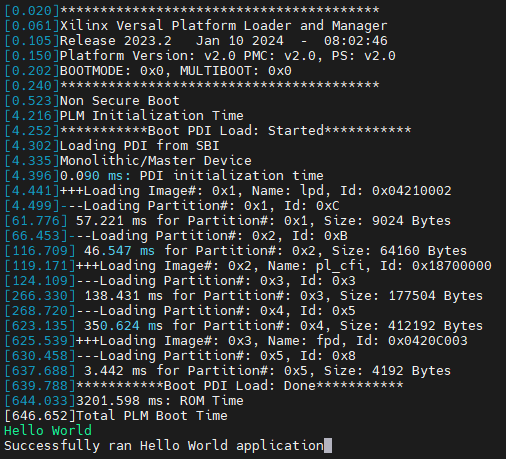Click the '350.624 ms' timing value

pos(123,326)
